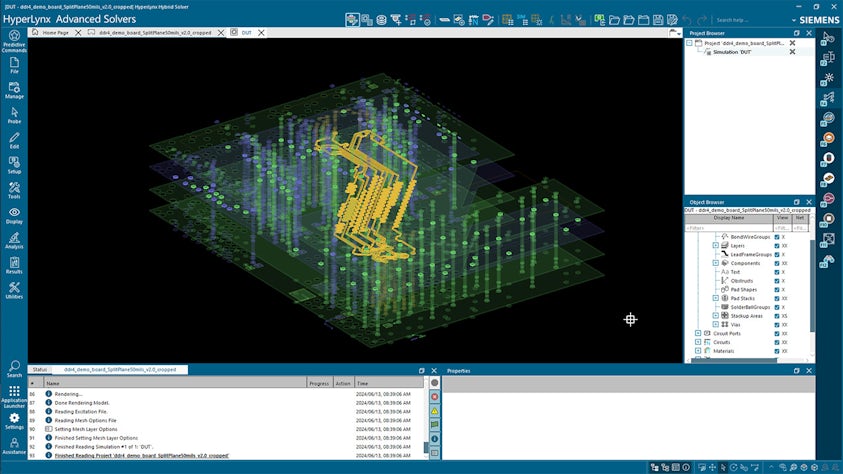Toggle the Layers view checkbox
Screen dimensions: 843x474
click(x=777, y=246)
